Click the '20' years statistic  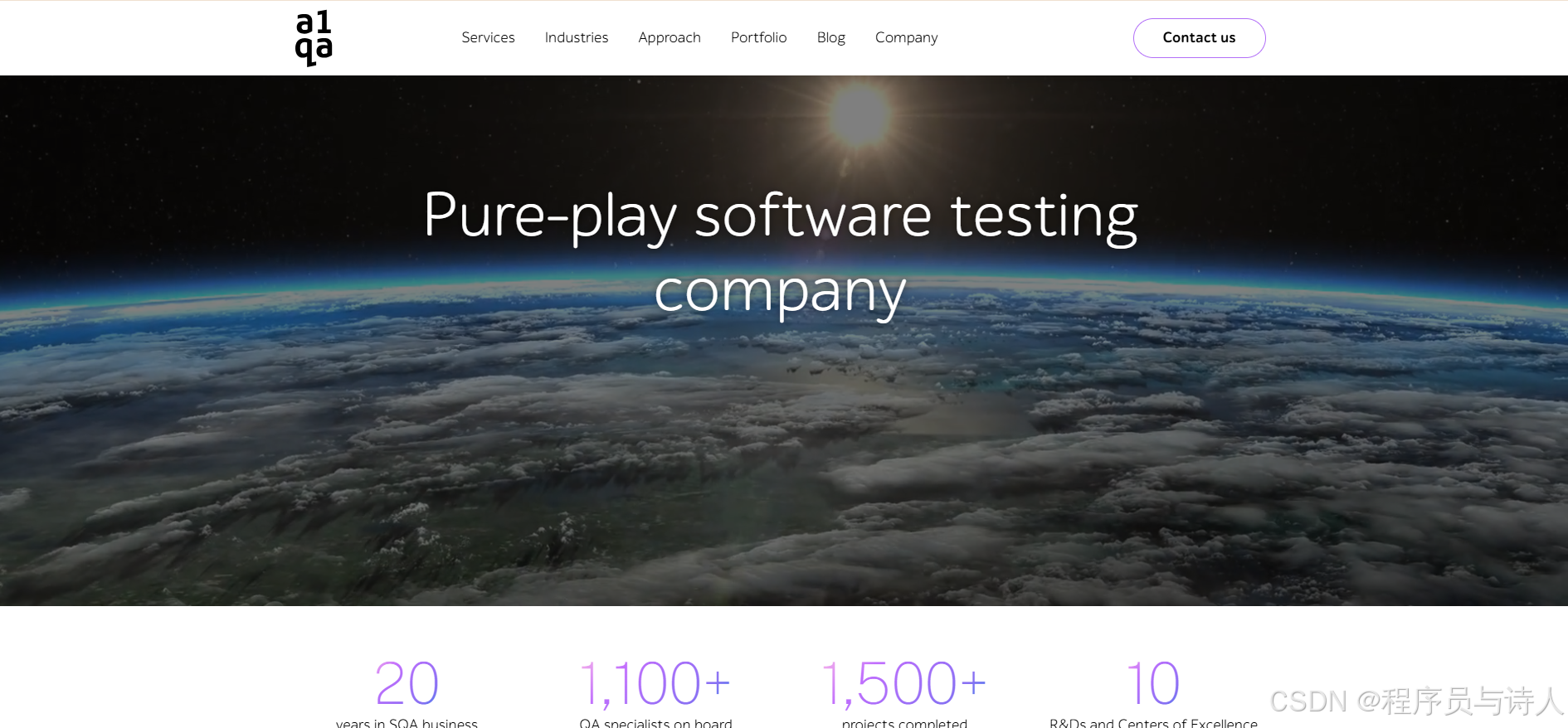click(x=407, y=683)
